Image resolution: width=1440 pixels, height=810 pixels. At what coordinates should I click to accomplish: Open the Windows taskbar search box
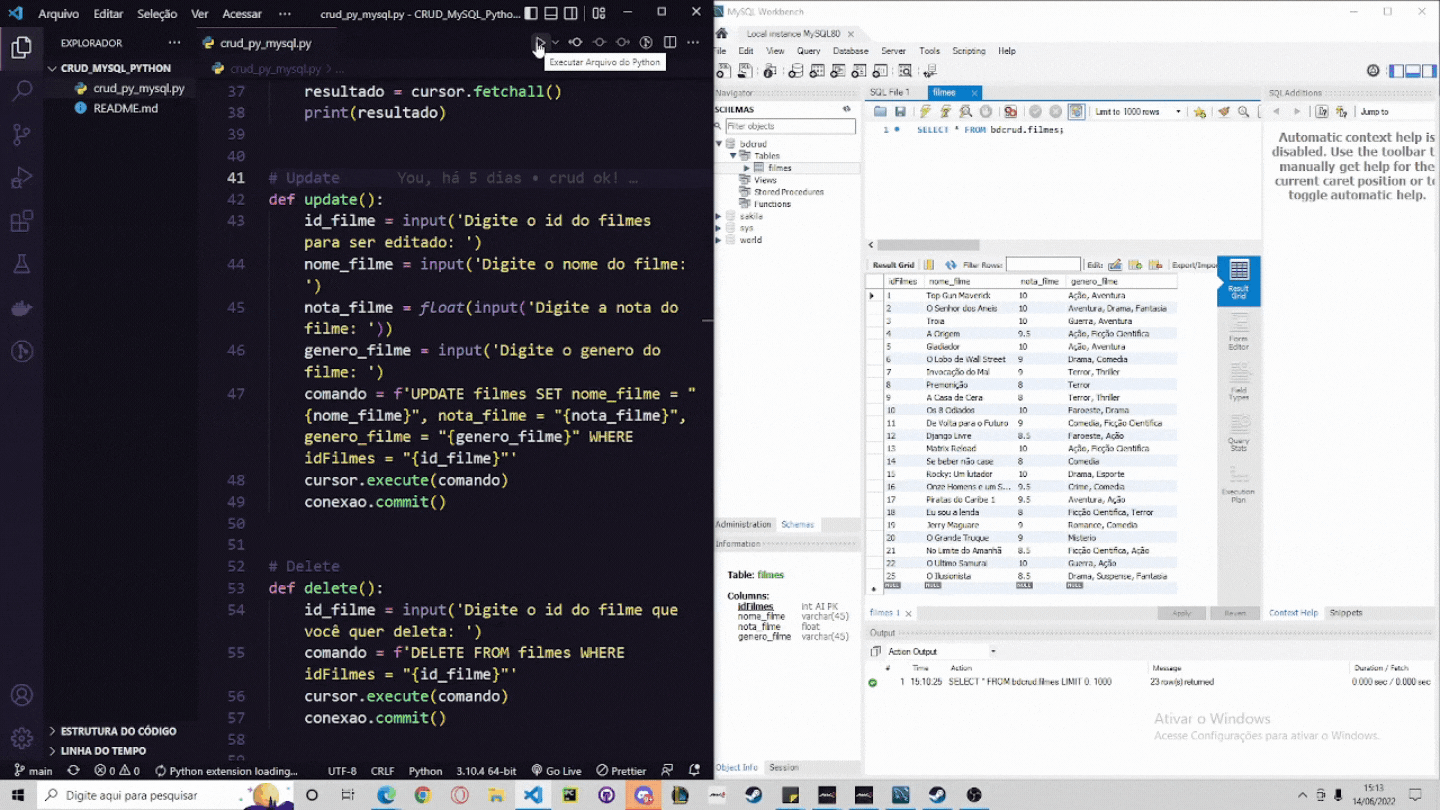coord(165,795)
